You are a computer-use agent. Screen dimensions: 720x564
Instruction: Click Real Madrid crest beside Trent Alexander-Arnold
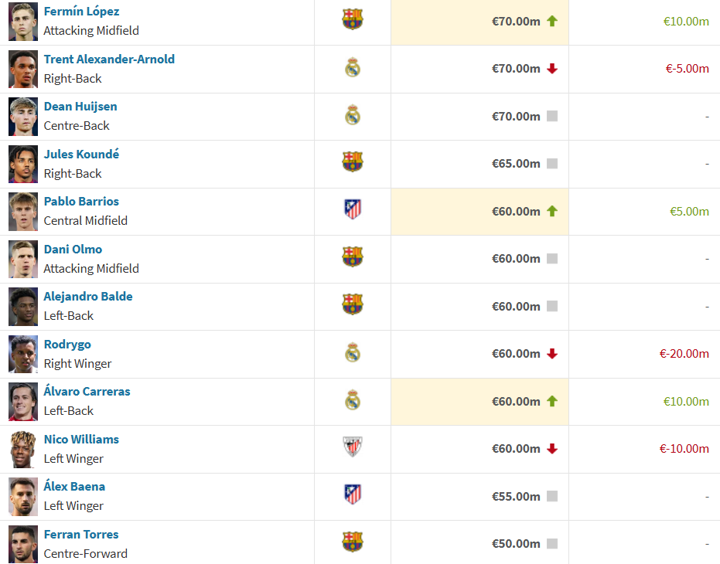click(x=352, y=67)
